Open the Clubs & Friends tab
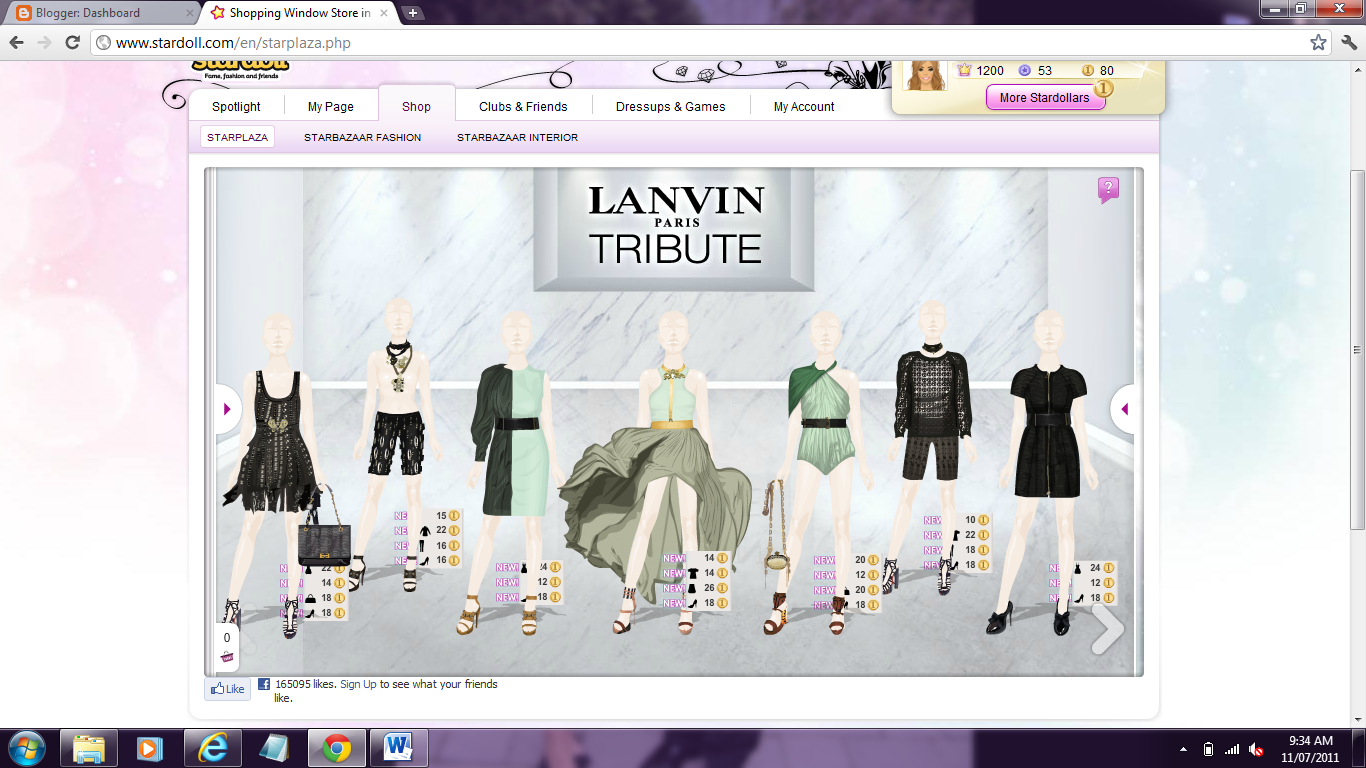 point(523,107)
